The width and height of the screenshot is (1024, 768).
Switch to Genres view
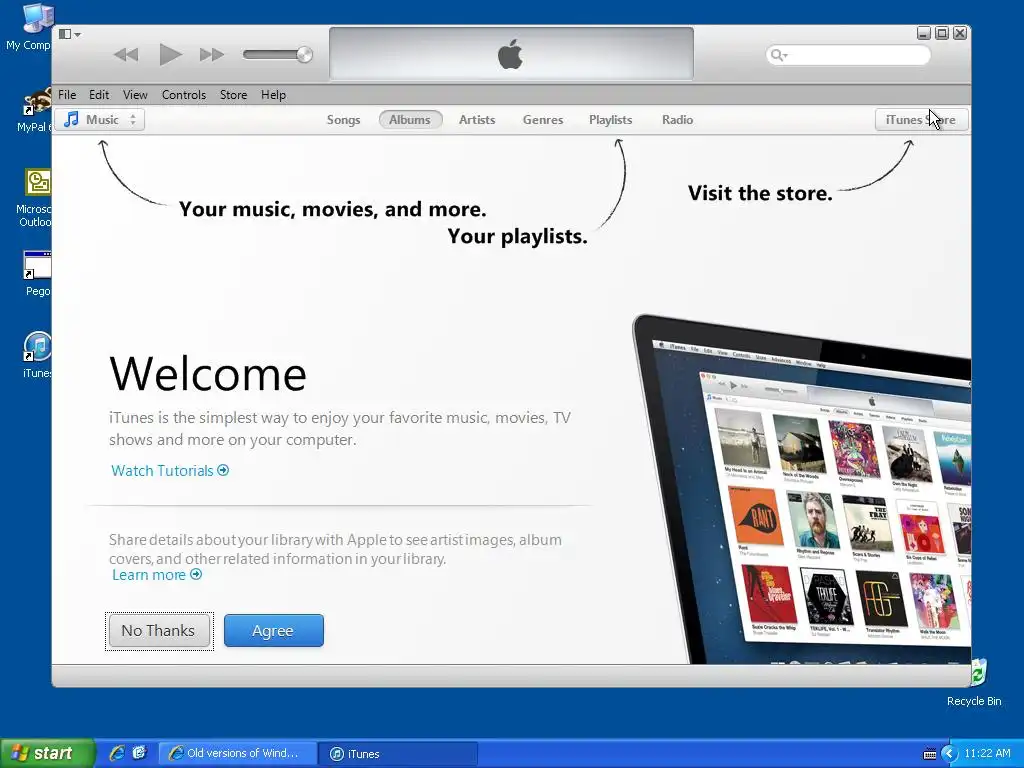click(543, 120)
